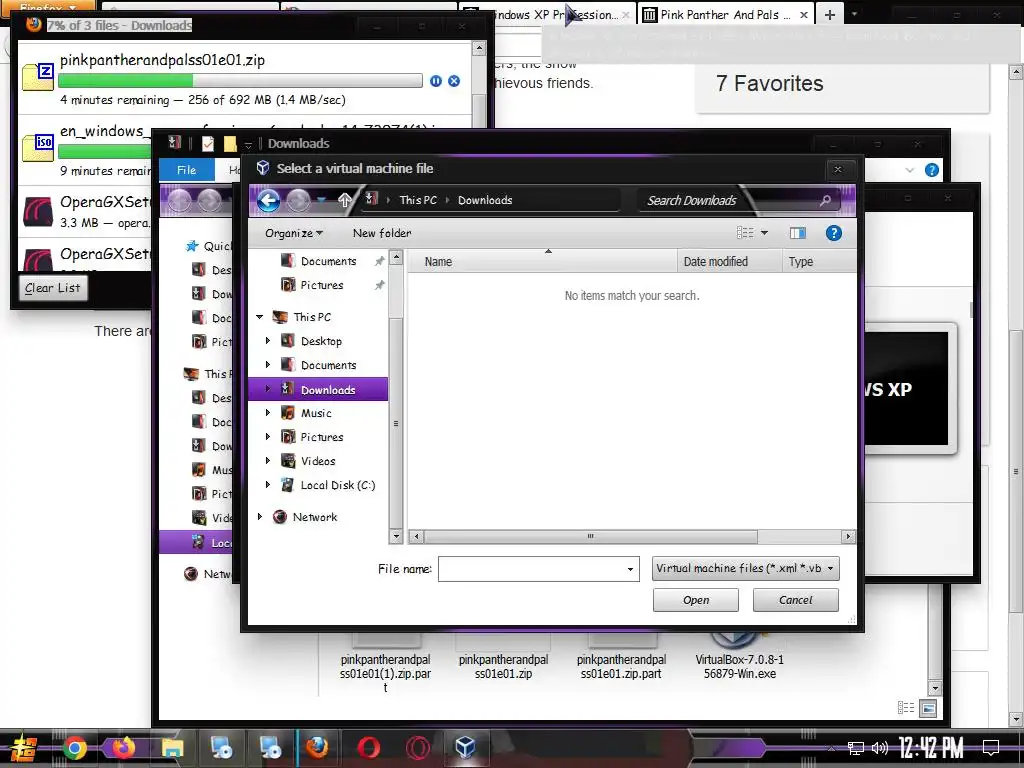Viewport: 1024px width, 768px height.
Task: Open a new Firefox tab with plus
Action: 829,14
